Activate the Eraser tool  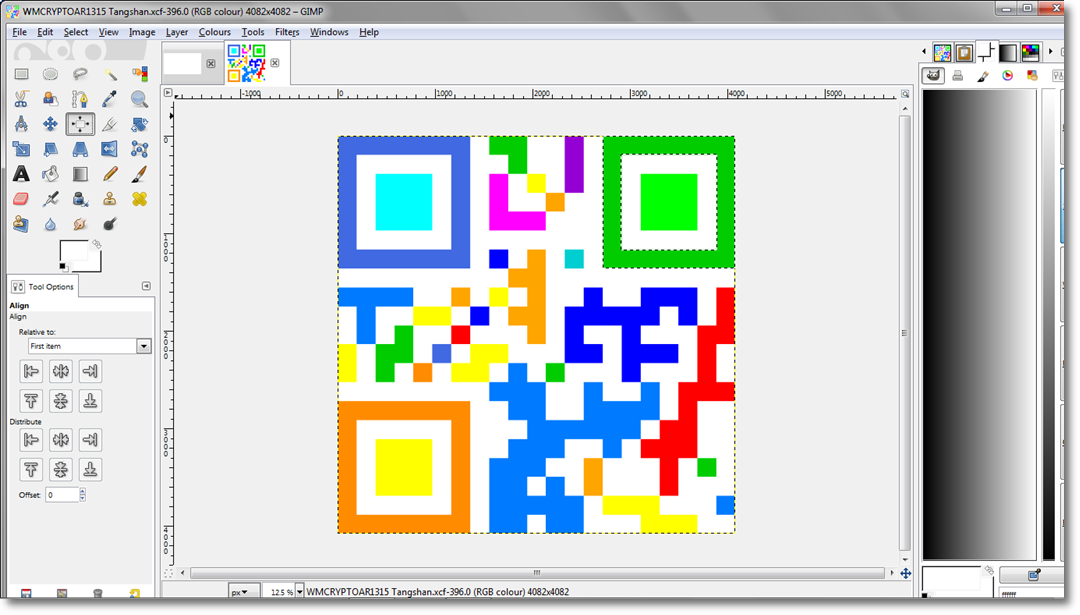click(x=21, y=199)
